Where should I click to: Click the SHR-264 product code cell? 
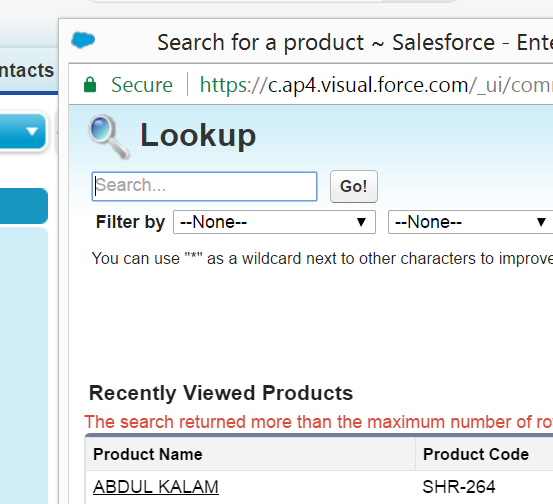[x=459, y=487]
